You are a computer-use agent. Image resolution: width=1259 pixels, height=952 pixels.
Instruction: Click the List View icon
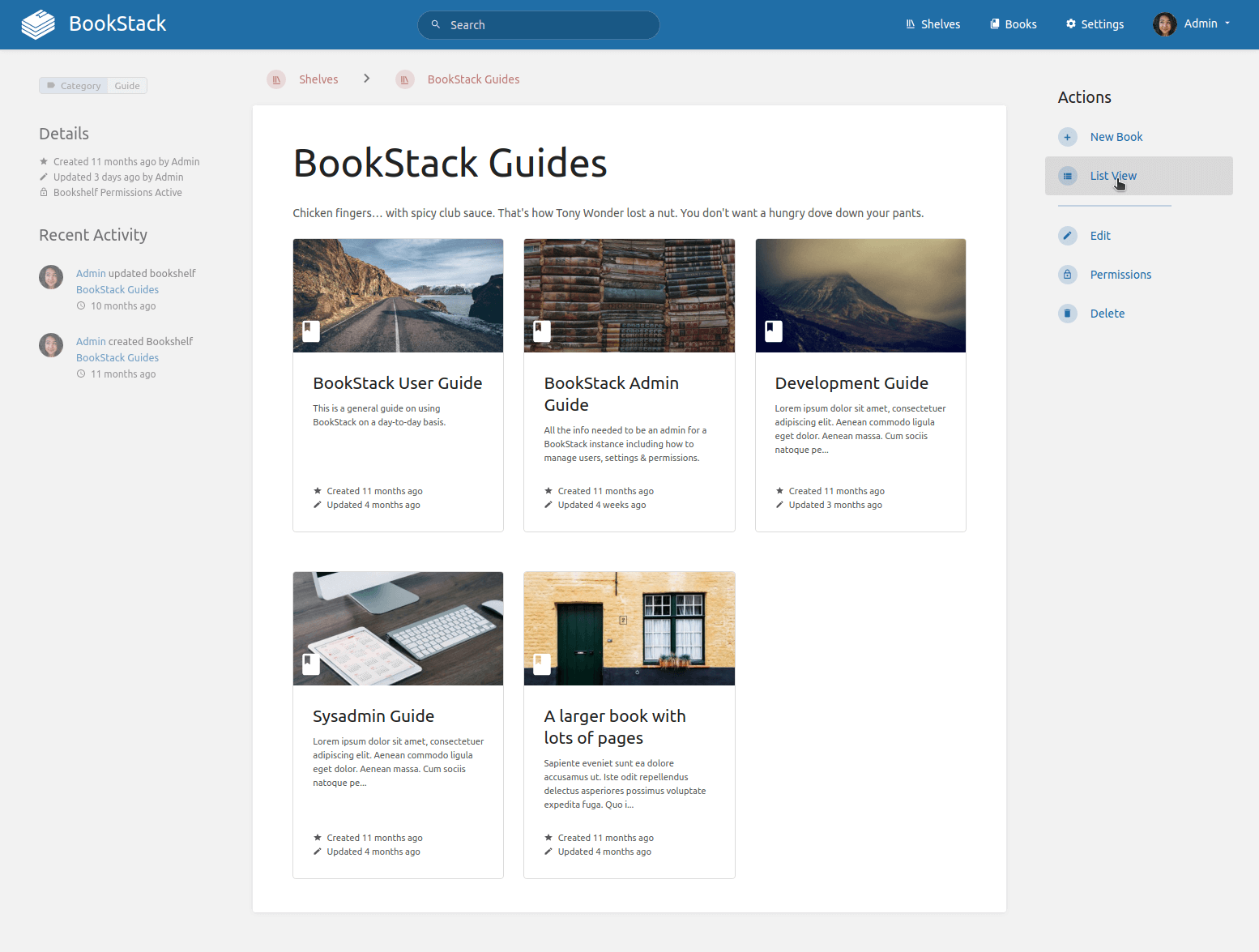(x=1068, y=176)
